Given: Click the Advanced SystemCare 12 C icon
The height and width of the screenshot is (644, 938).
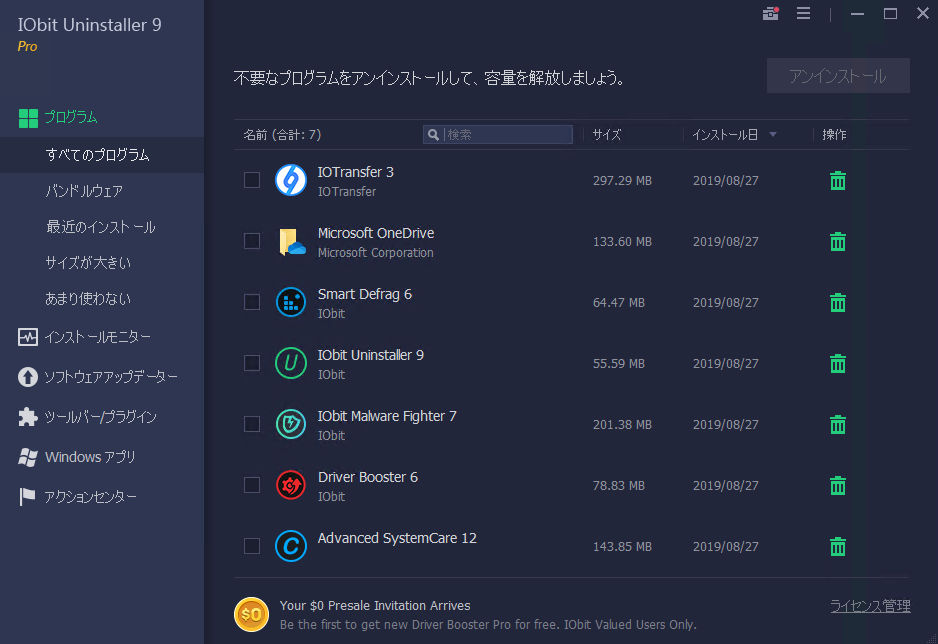Looking at the screenshot, I should (x=291, y=546).
